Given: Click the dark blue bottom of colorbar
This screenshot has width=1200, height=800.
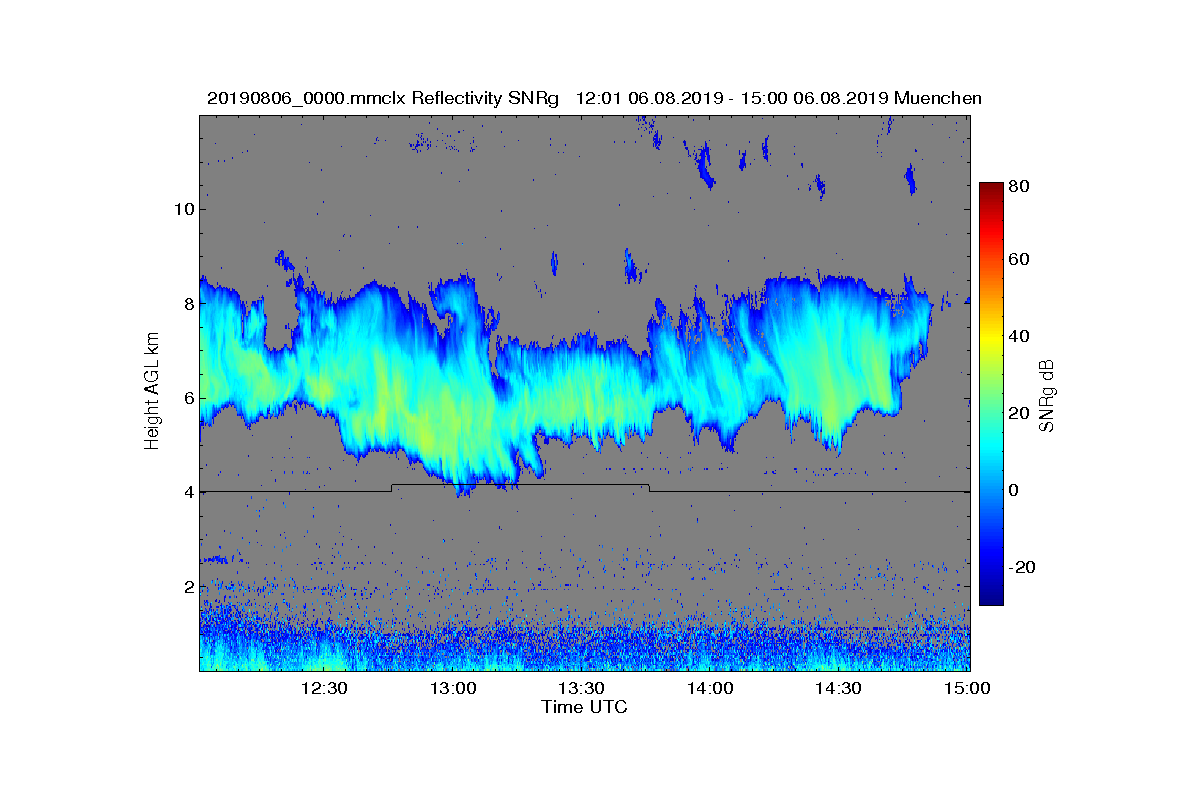Looking at the screenshot, I should coord(990,597).
